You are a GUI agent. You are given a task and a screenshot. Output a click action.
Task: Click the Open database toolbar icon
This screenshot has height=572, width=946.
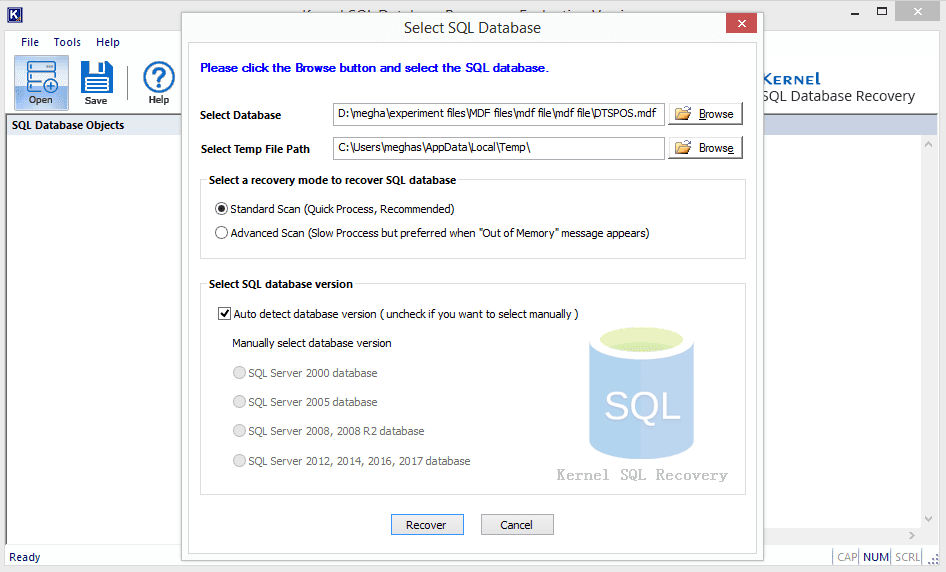pos(41,81)
